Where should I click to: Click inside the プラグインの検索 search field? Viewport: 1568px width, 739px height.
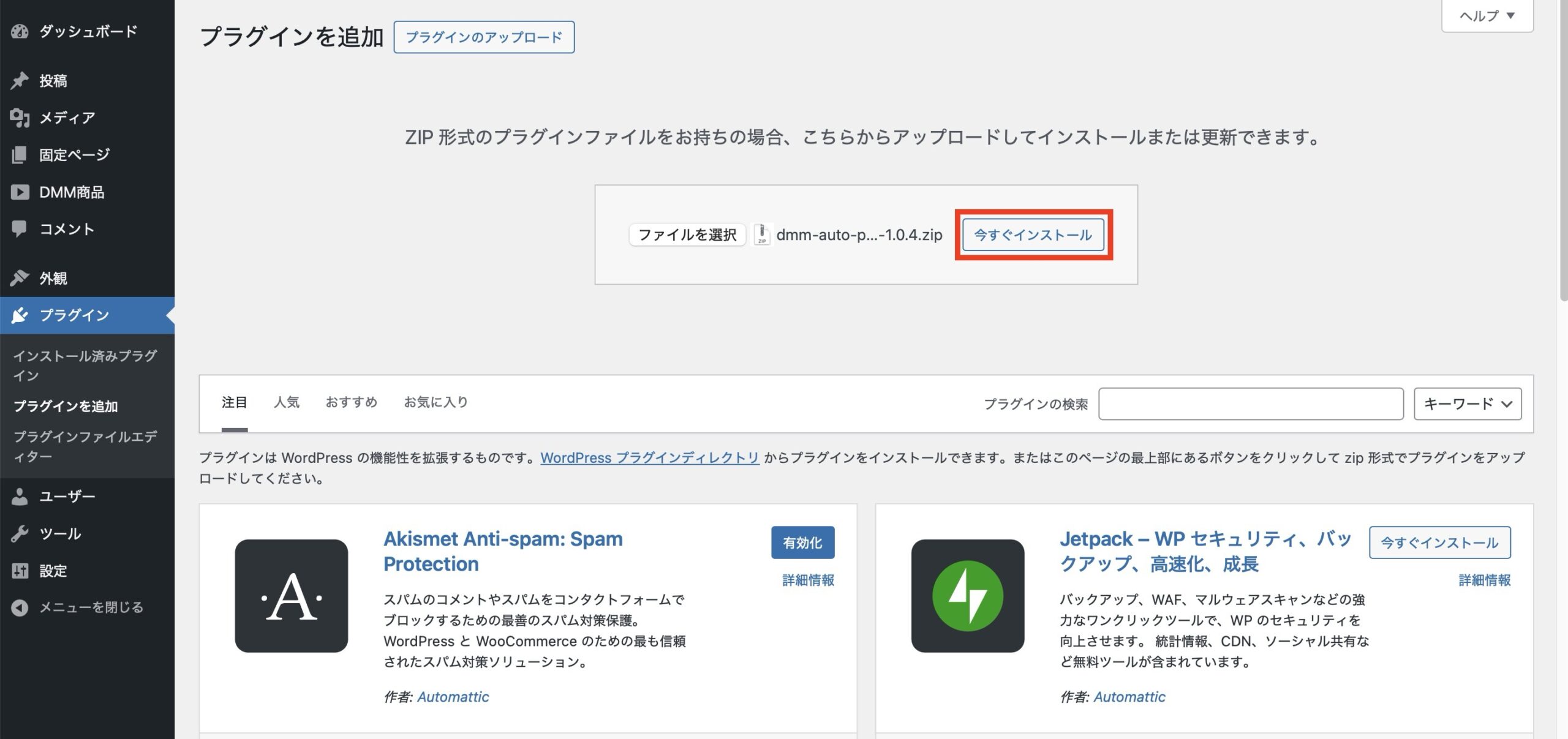[x=1251, y=403]
